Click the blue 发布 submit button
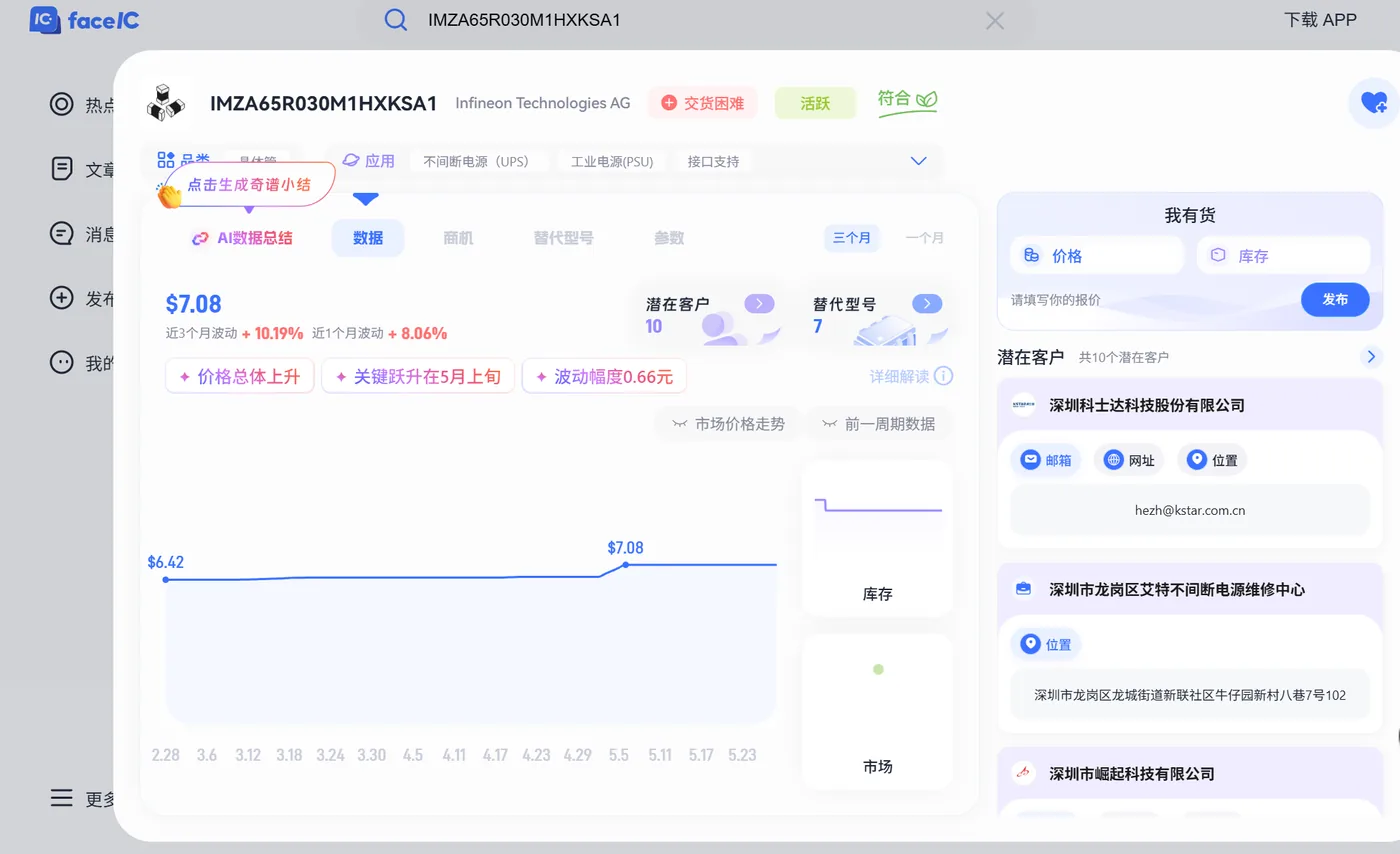The image size is (1400, 854). tap(1335, 299)
